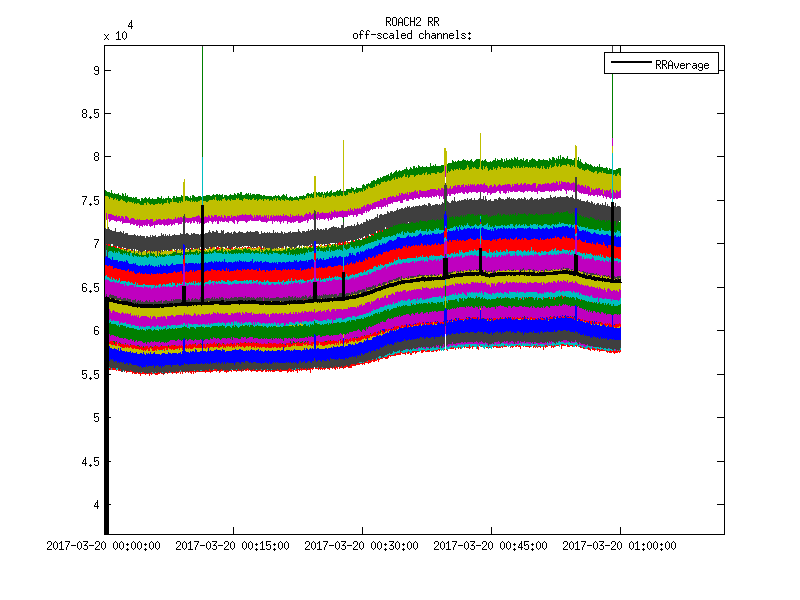Click the y-axis tick label 9
The image size is (800, 600).
95,71
